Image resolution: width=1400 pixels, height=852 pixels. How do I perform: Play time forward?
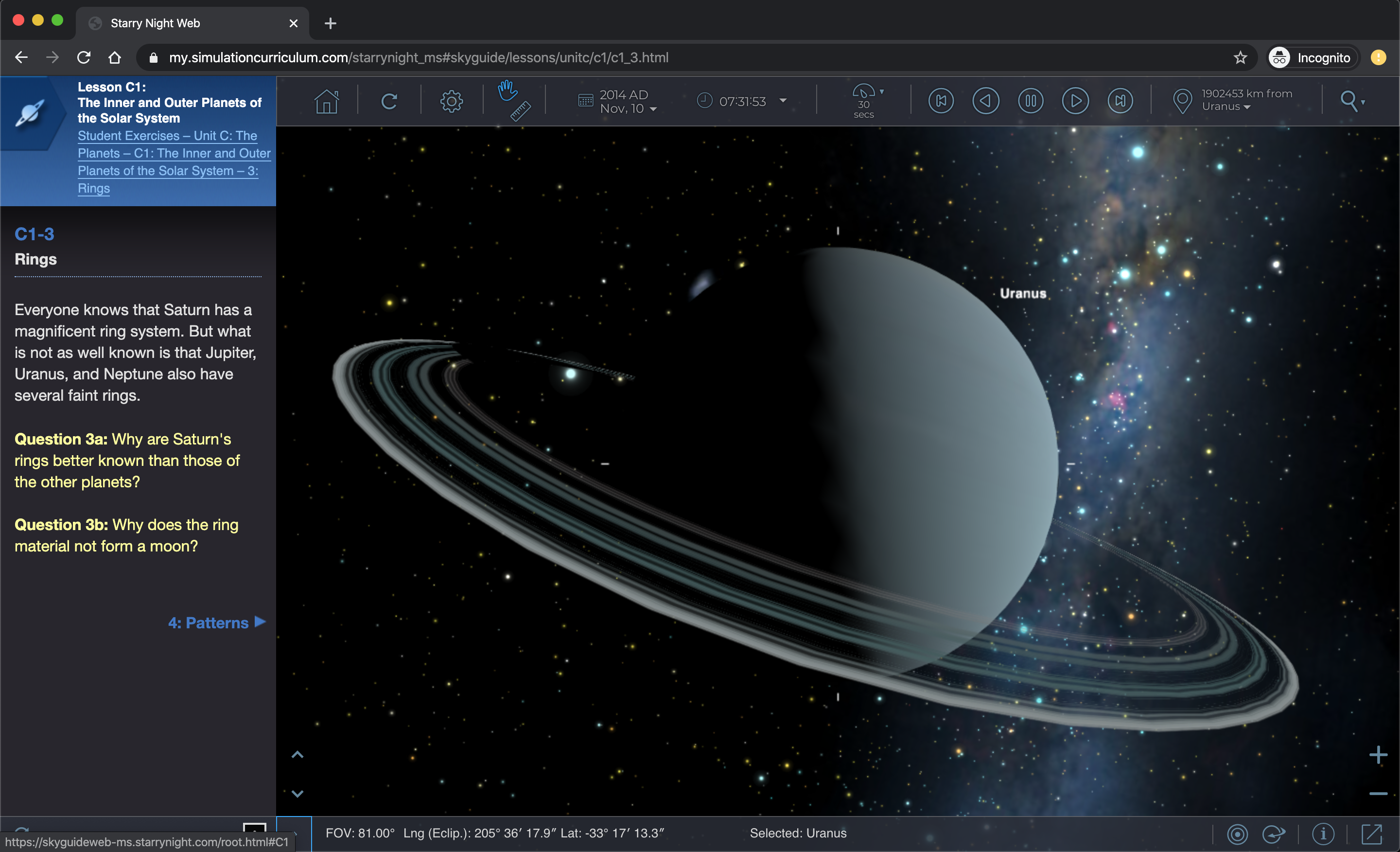coord(1075,101)
